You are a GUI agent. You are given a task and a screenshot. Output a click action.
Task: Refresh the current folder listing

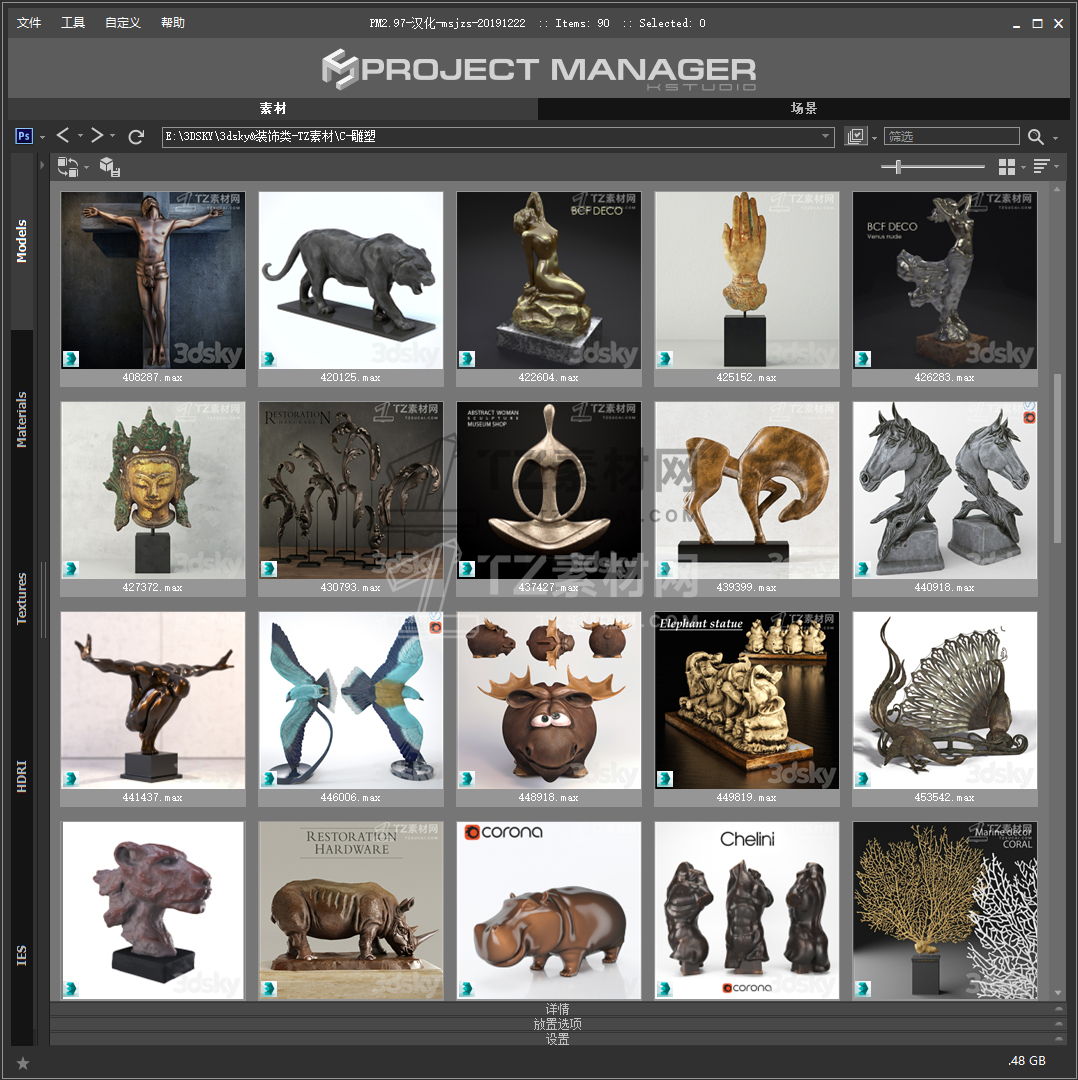point(137,136)
